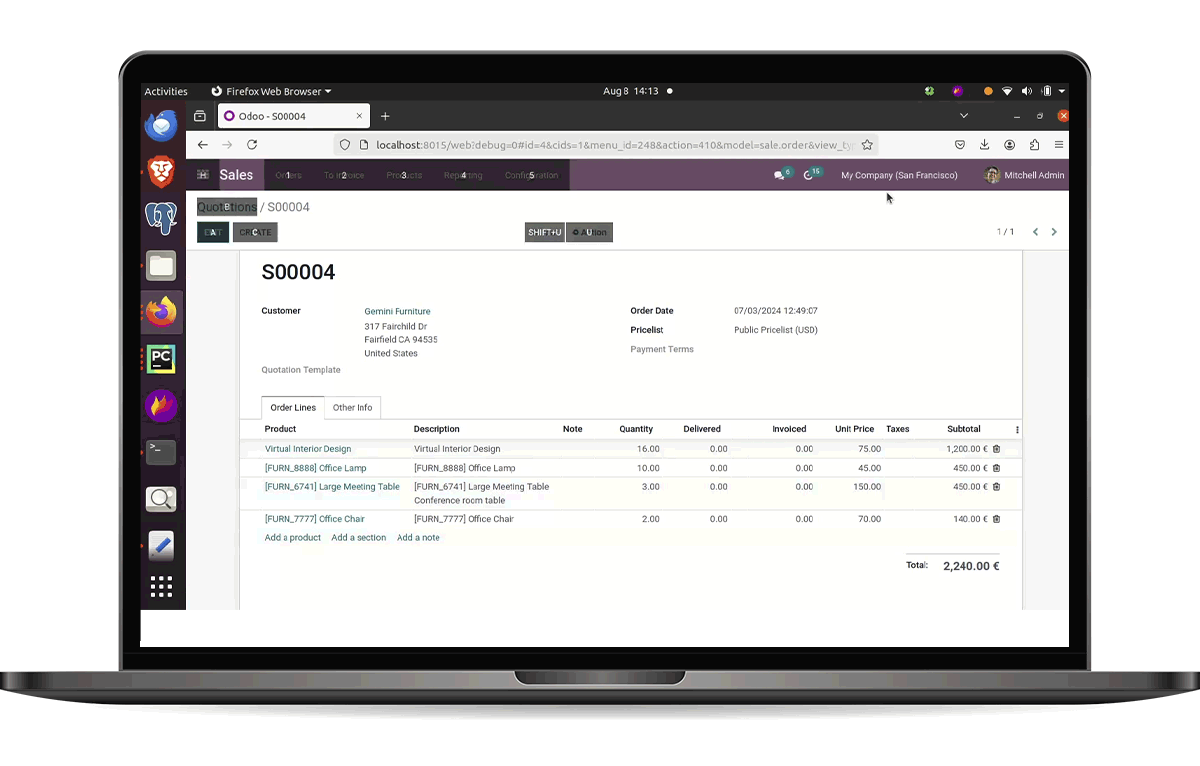The height and width of the screenshot is (766, 1200).
Task: Open PyCharm from the dock
Action: click(x=161, y=359)
